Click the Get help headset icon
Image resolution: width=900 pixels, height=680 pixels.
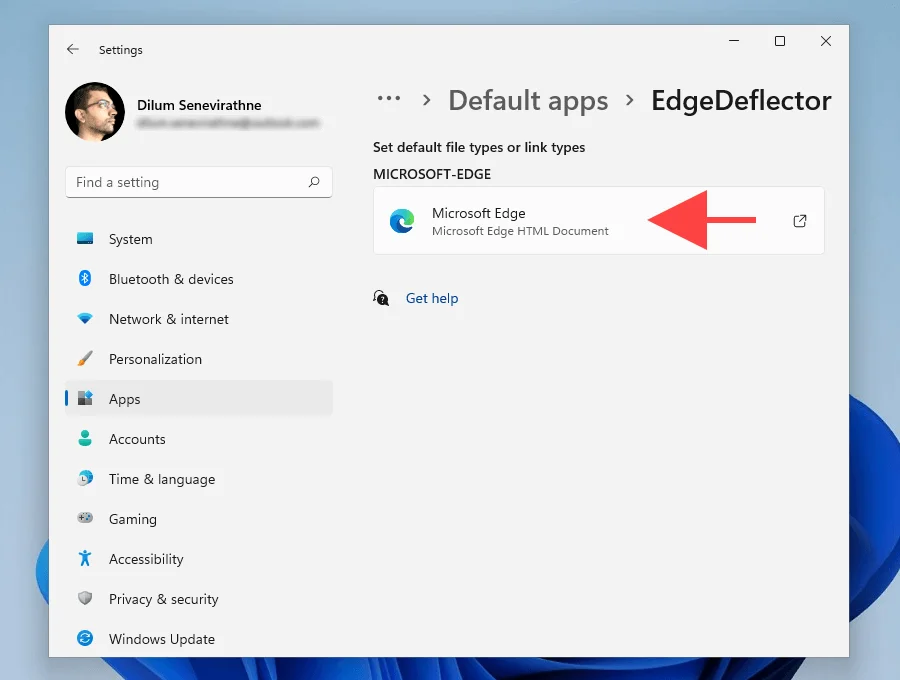point(381,298)
